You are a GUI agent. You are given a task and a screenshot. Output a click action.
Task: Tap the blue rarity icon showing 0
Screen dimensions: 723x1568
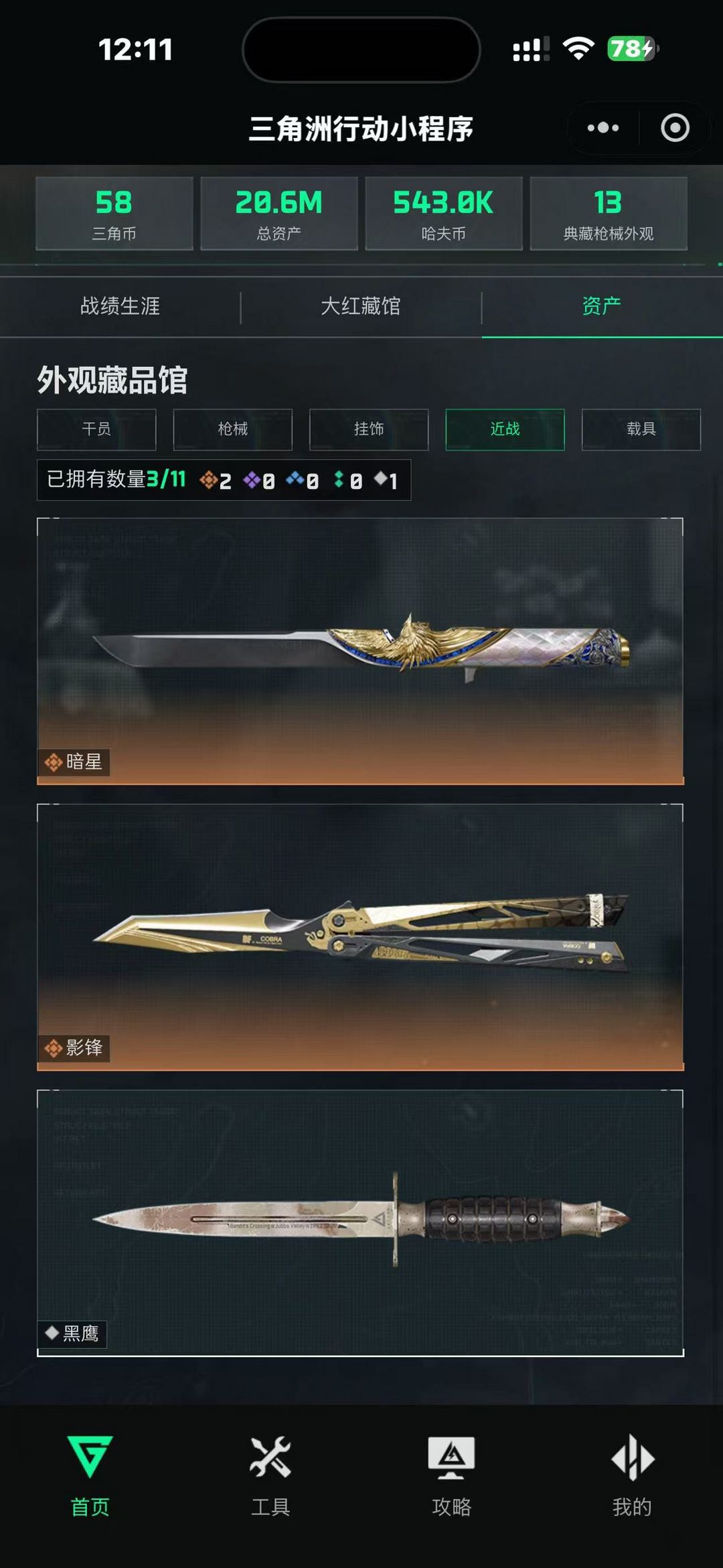(x=295, y=480)
